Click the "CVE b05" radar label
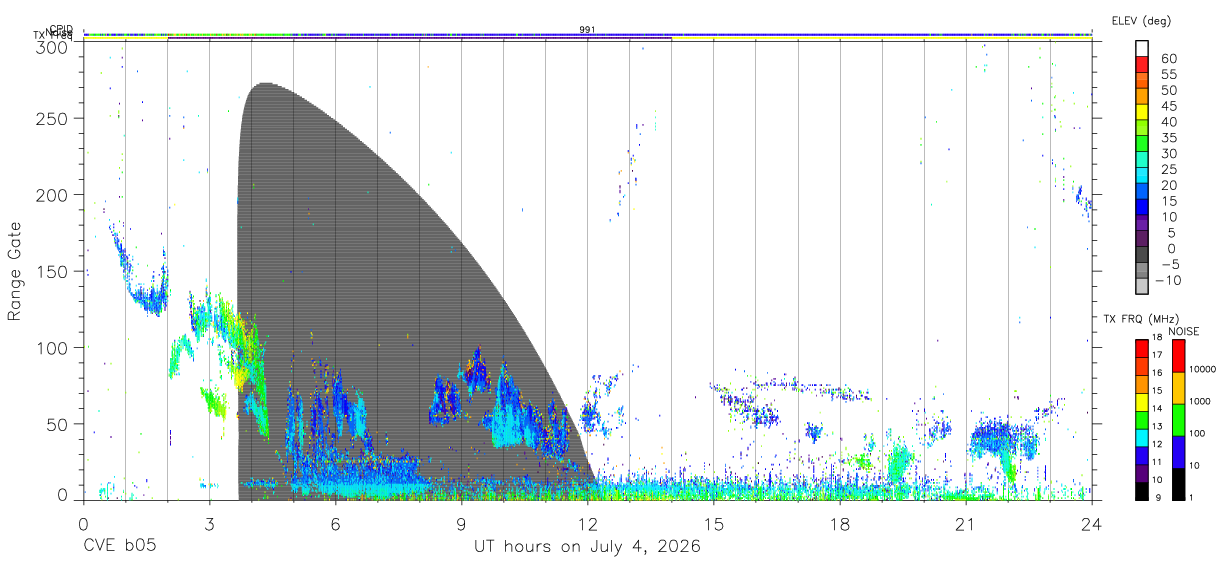The height and width of the screenshot is (567, 1228). pos(119,547)
